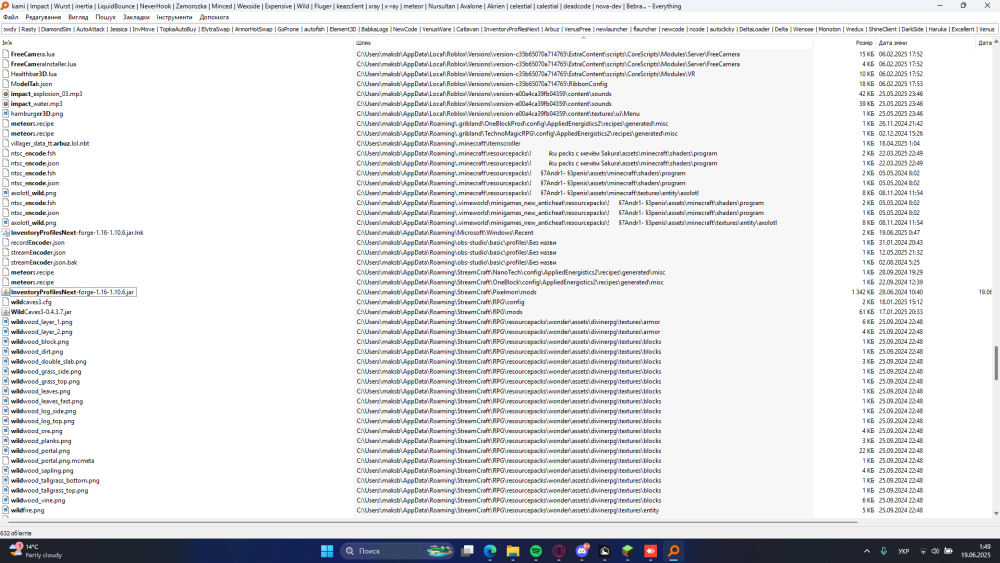Sort results by the Шлях column header
The image size is (1000, 563).
click(583, 43)
